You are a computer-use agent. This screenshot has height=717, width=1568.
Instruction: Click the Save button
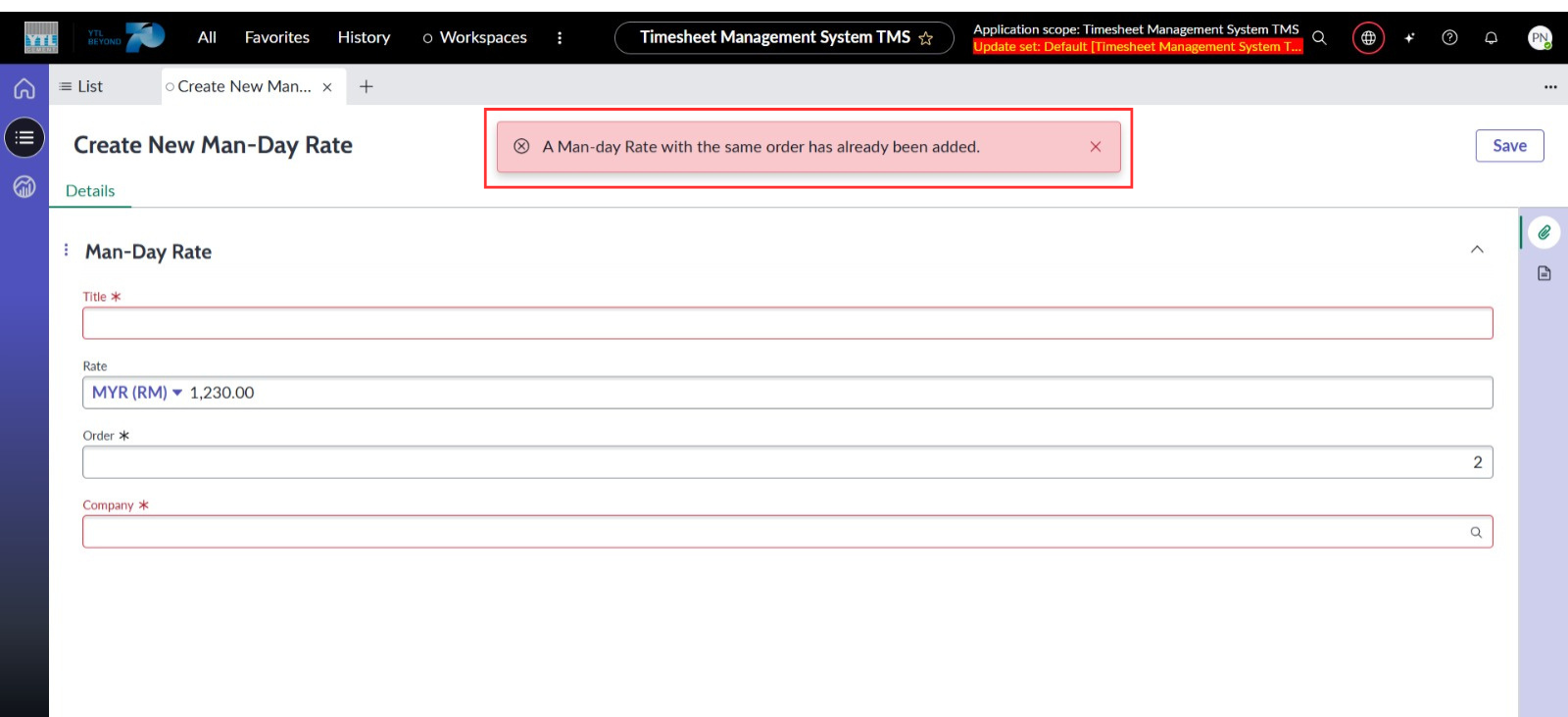tap(1509, 146)
